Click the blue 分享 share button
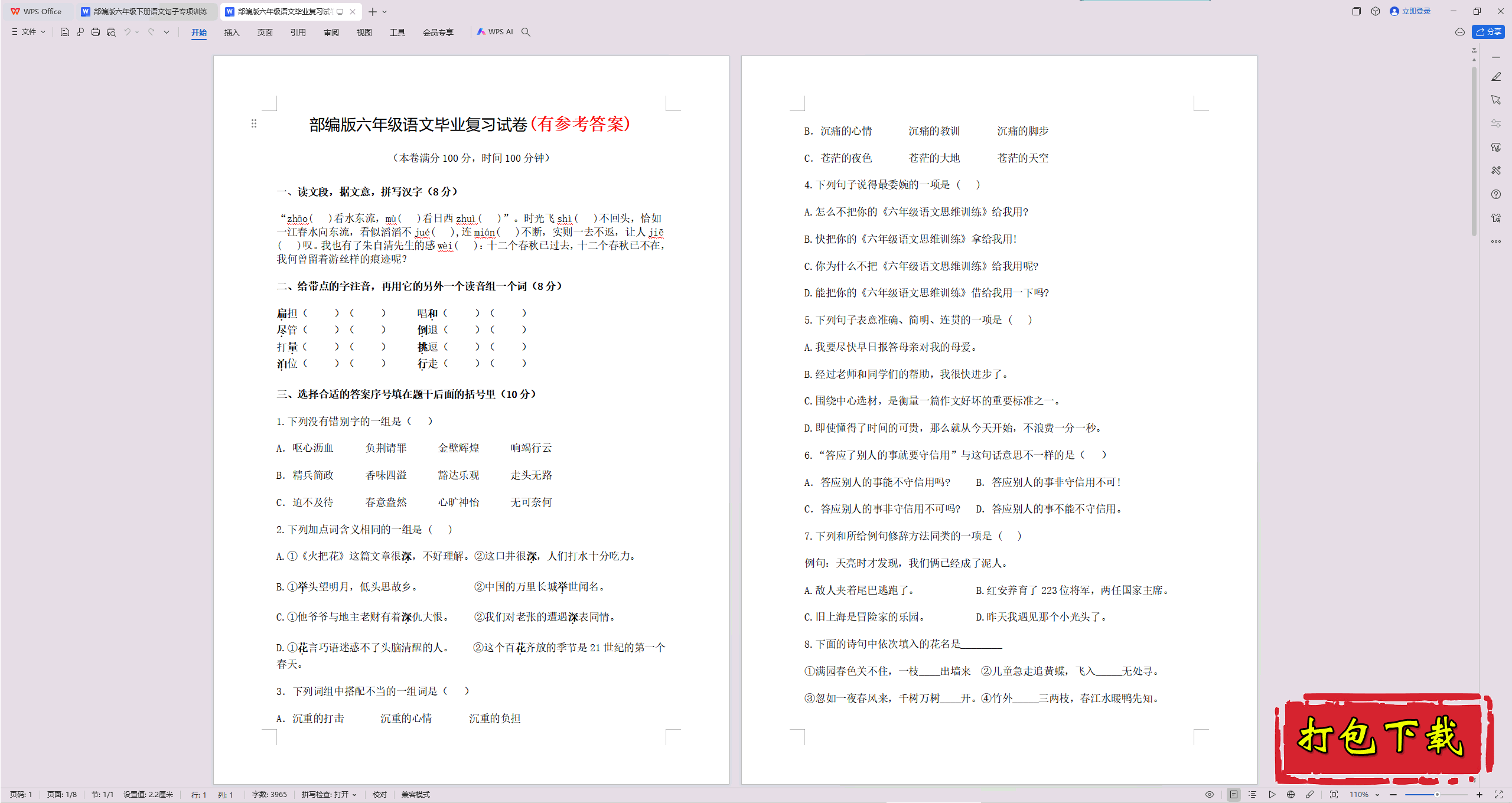The width and height of the screenshot is (1512, 803). click(x=1488, y=32)
